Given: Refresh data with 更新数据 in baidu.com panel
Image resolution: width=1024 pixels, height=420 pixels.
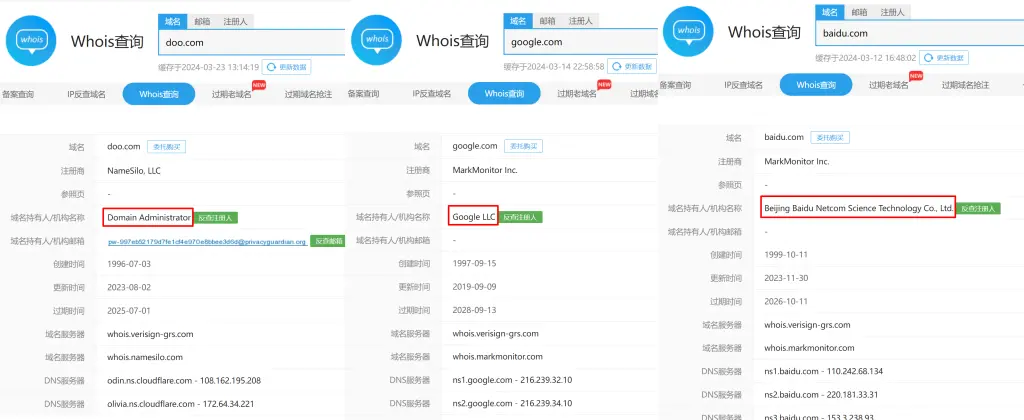Looking at the screenshot, I should pos(944,57).
